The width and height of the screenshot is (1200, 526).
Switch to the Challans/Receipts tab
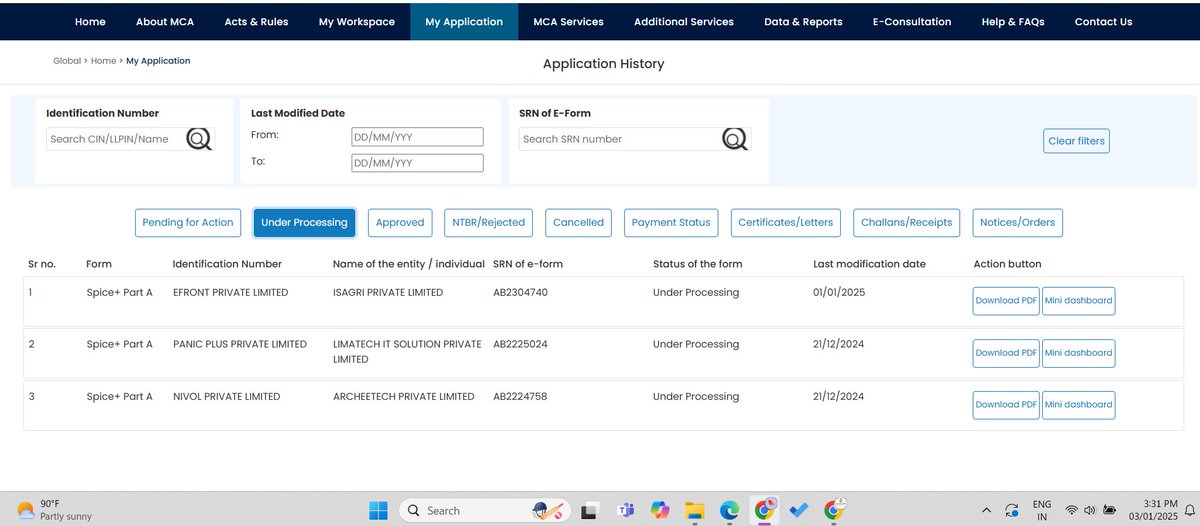click(908, 223)
